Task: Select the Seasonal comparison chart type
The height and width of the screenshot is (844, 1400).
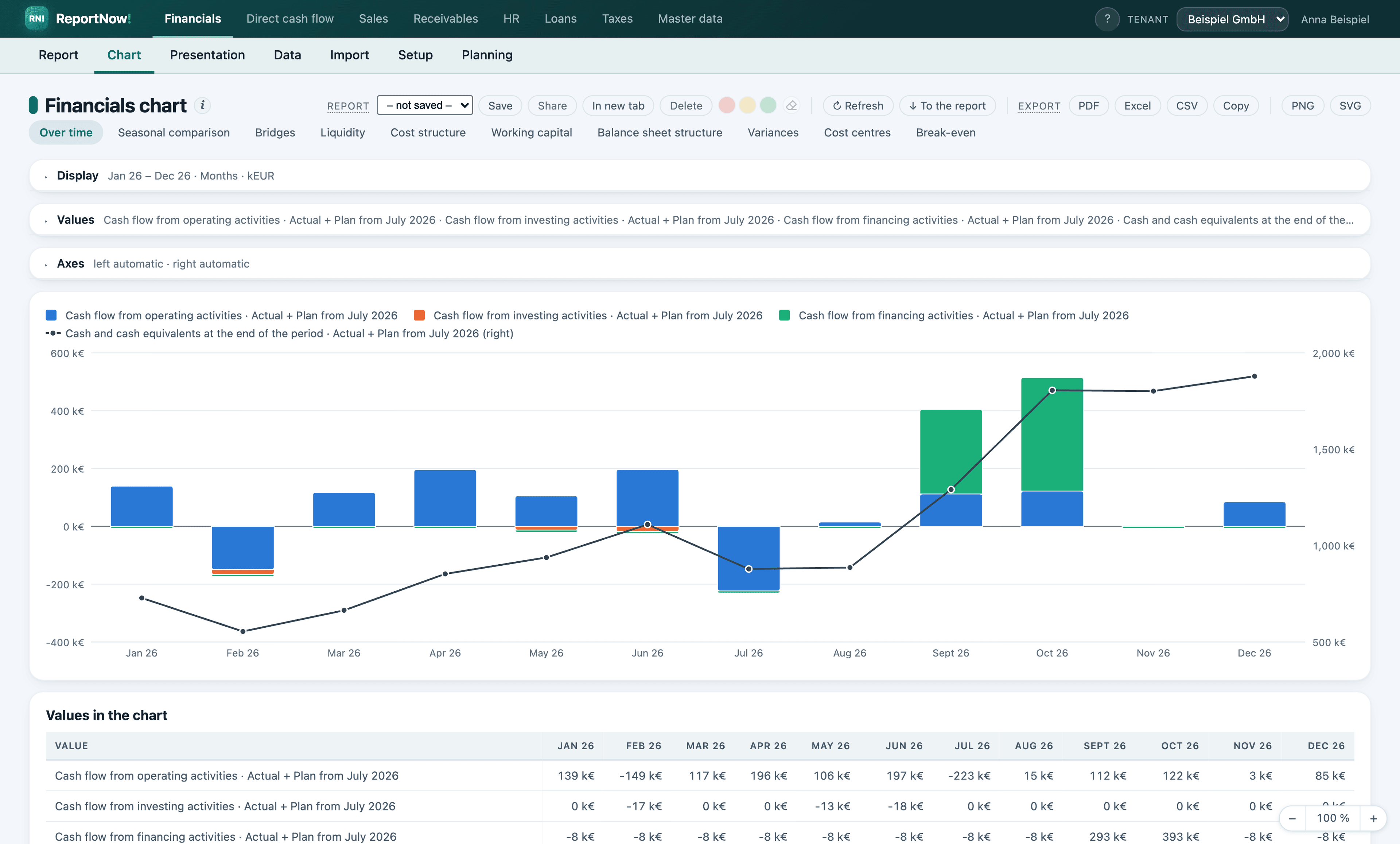Action: click(174, 132)
